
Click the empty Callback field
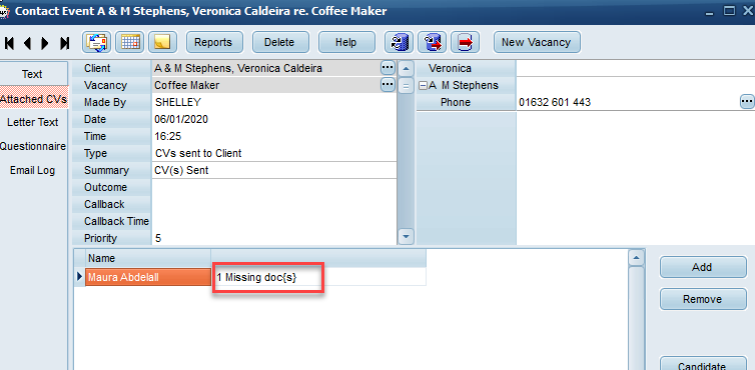click(274, 204)
